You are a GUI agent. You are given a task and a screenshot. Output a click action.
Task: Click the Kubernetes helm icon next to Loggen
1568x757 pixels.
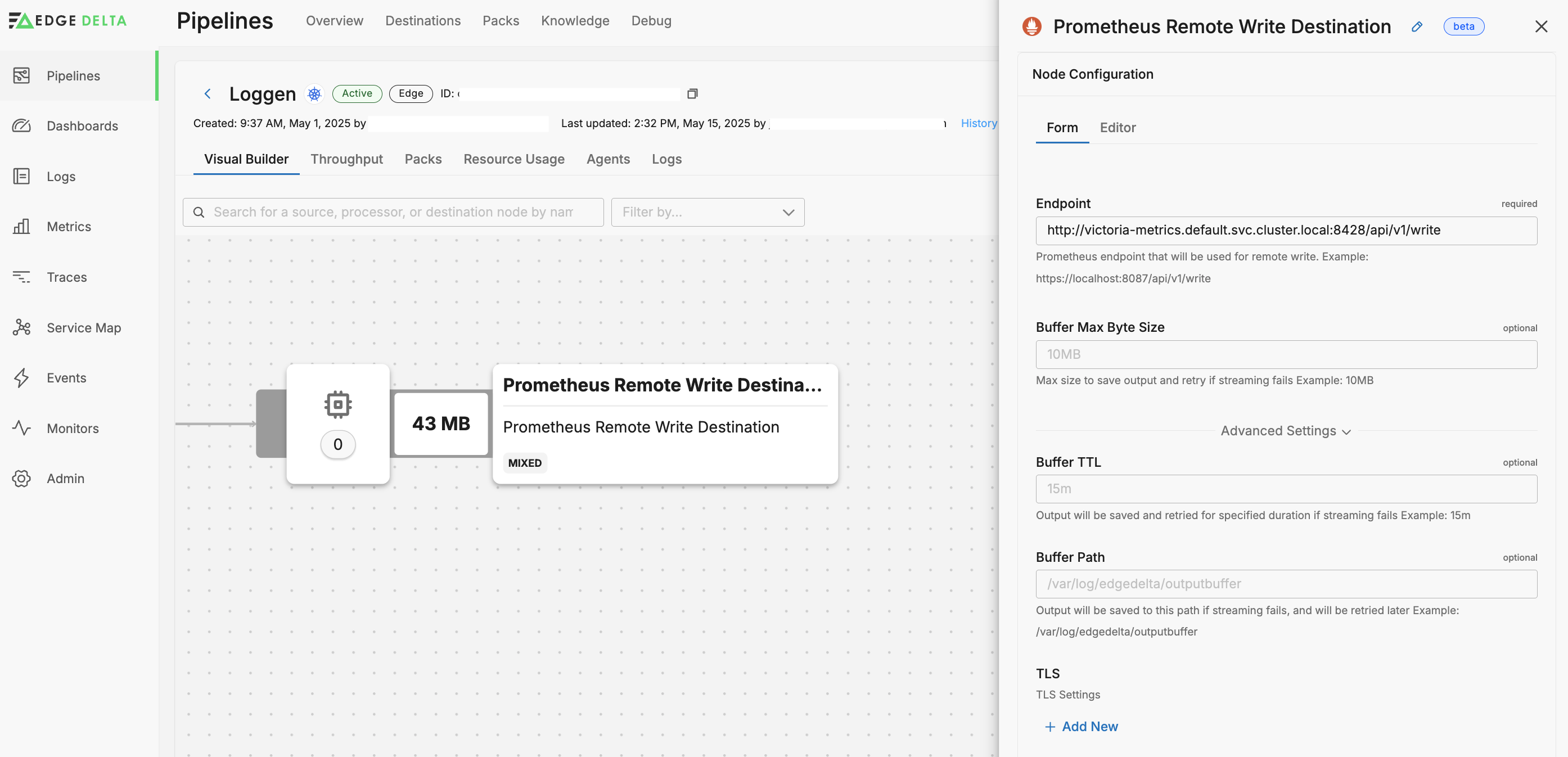click(x=314, y=94)
